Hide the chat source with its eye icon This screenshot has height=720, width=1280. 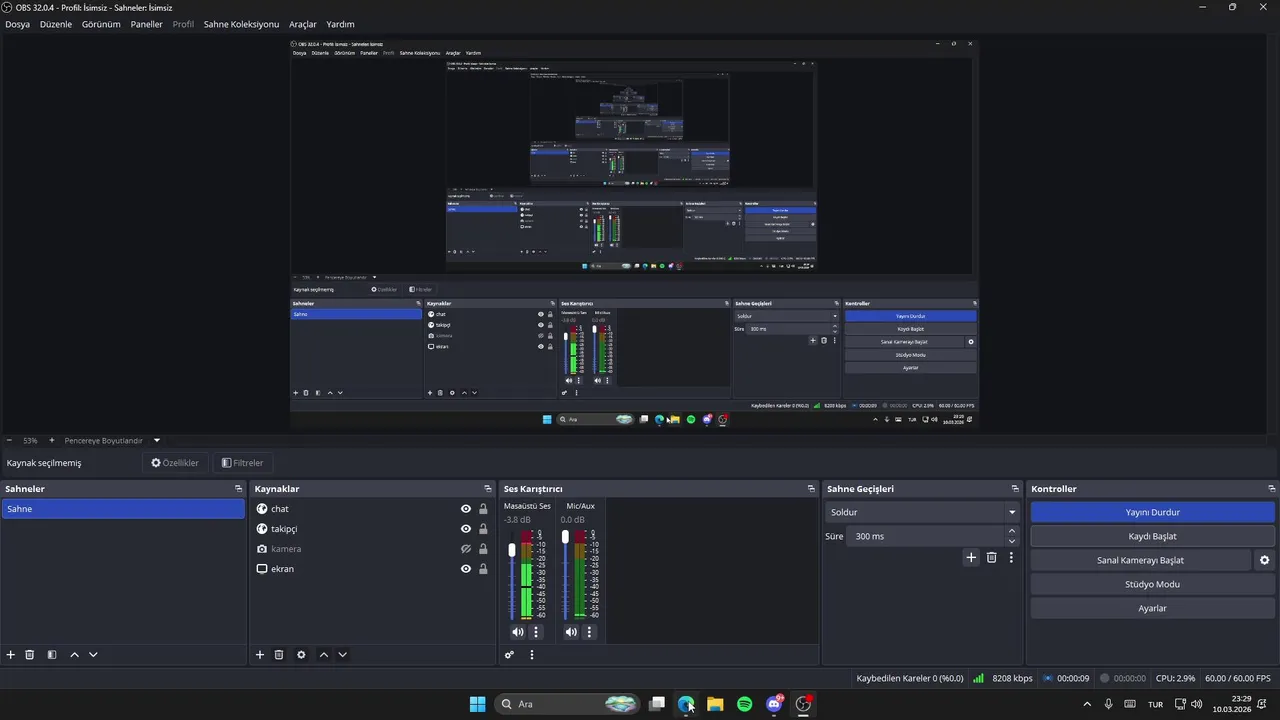tap(466, 509)
